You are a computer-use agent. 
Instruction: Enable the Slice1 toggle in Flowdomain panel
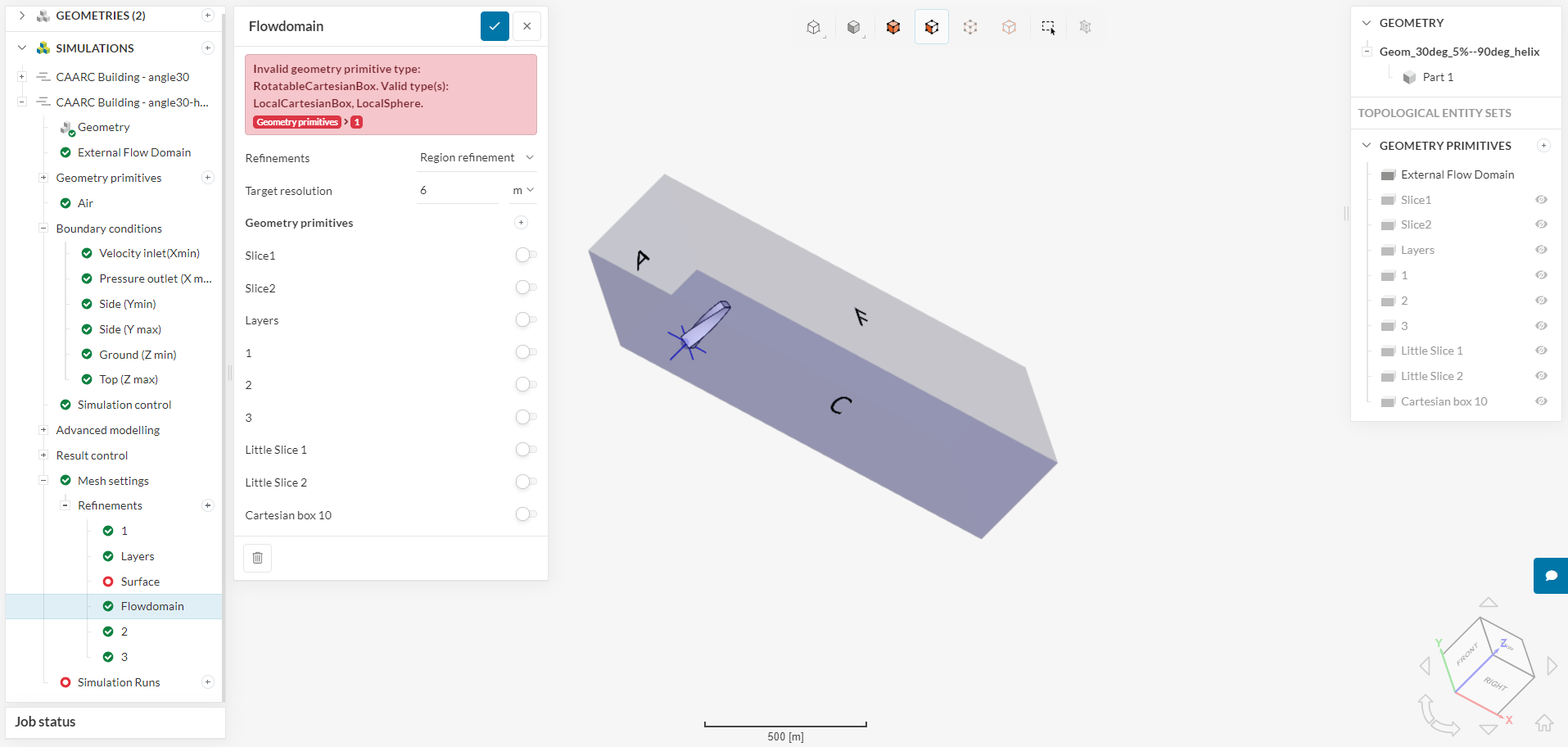(526, 255)
